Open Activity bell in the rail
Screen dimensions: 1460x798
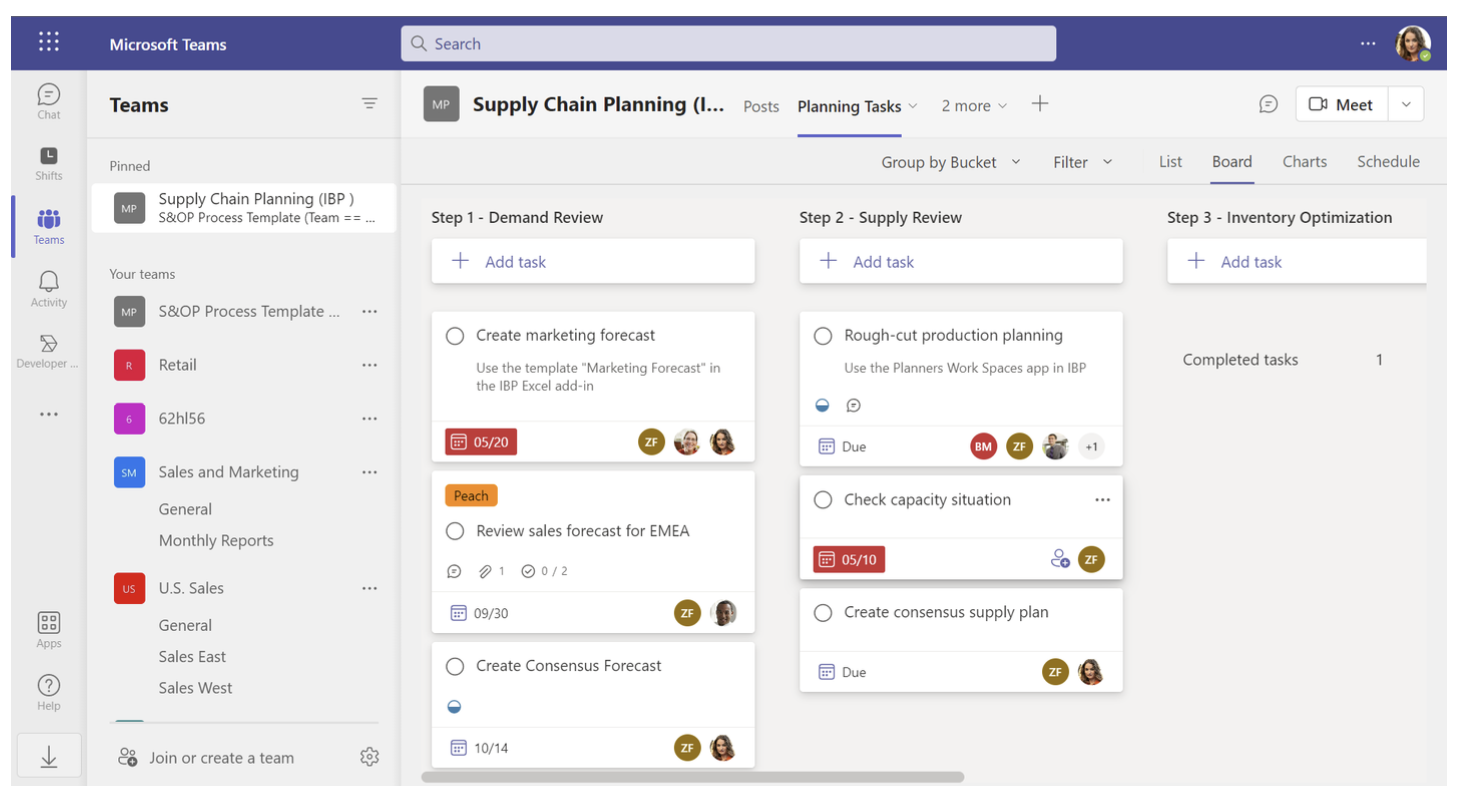coord(49,289)
